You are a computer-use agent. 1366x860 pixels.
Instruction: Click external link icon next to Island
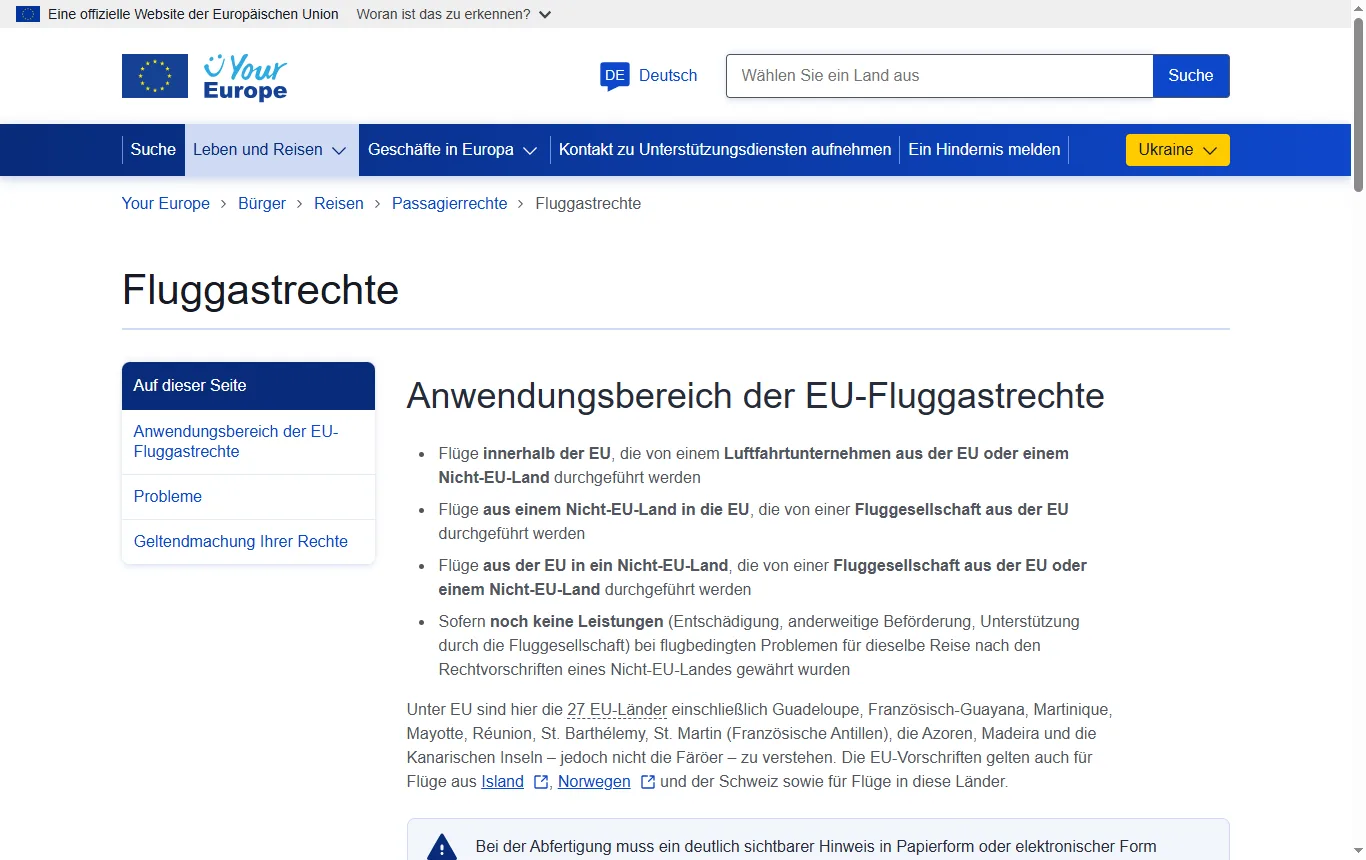541,782
